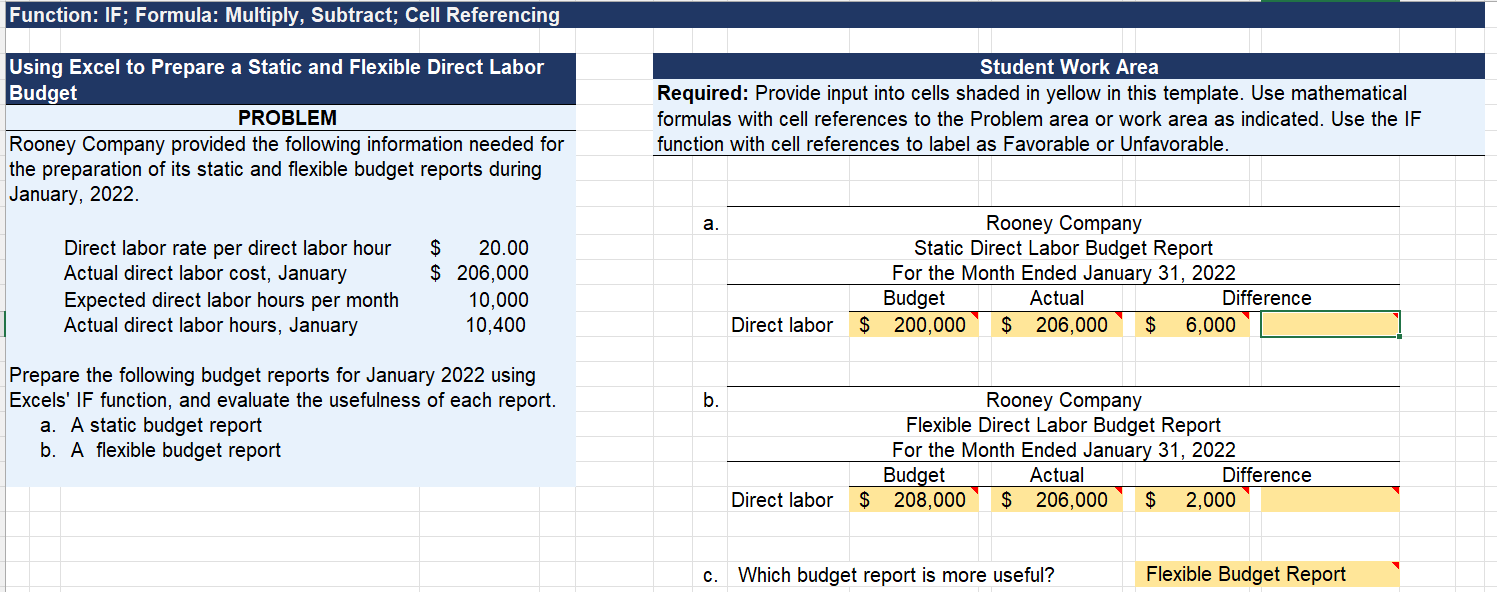This screenshot has height=592, width=1497.
Task: Select the Direct labor row label in the static report
Action: pos(783,324)
